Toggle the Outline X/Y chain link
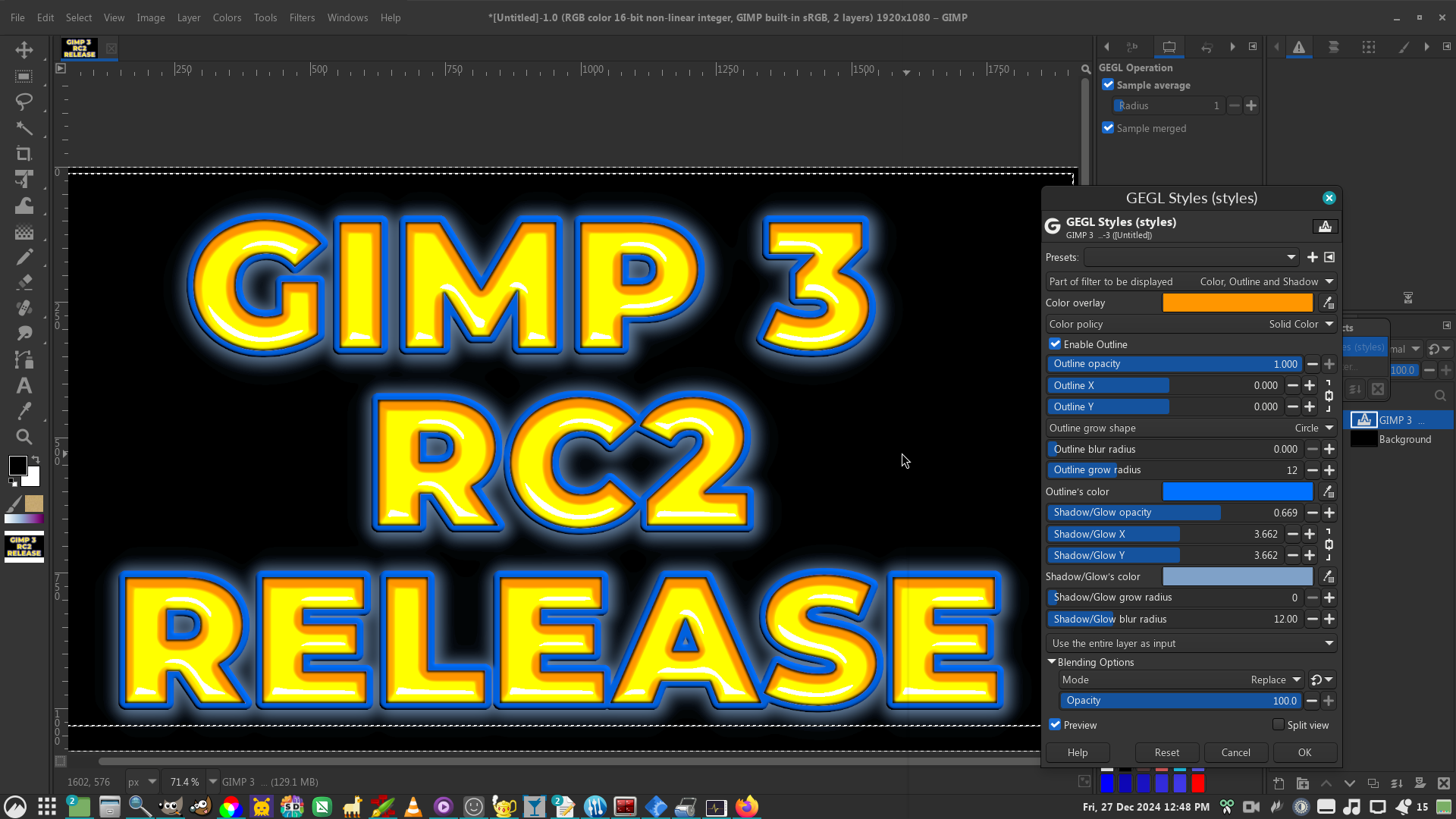The image size is (1456, 819). (x=1329, y=396)
